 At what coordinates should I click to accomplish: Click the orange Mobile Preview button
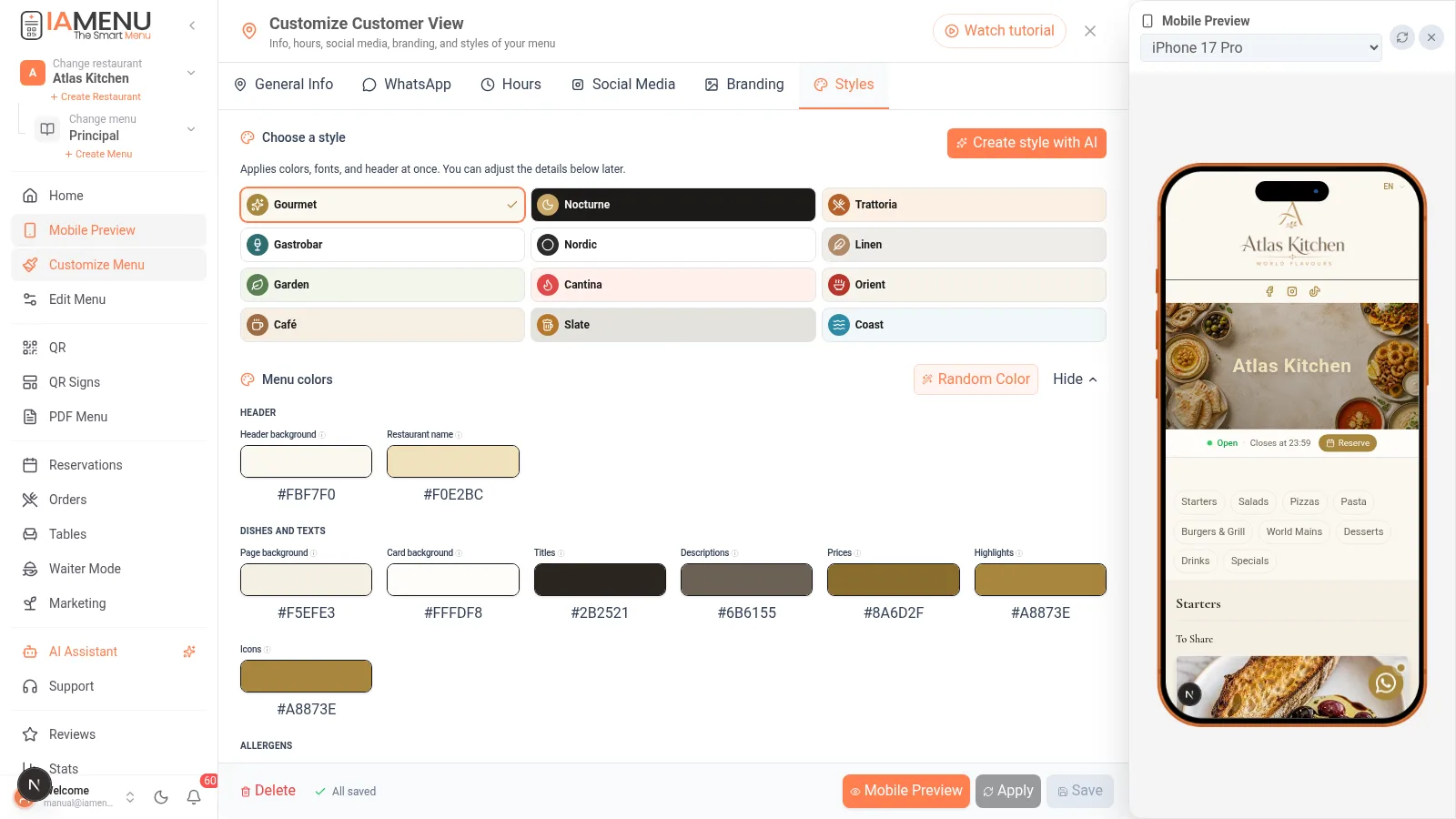906,791
